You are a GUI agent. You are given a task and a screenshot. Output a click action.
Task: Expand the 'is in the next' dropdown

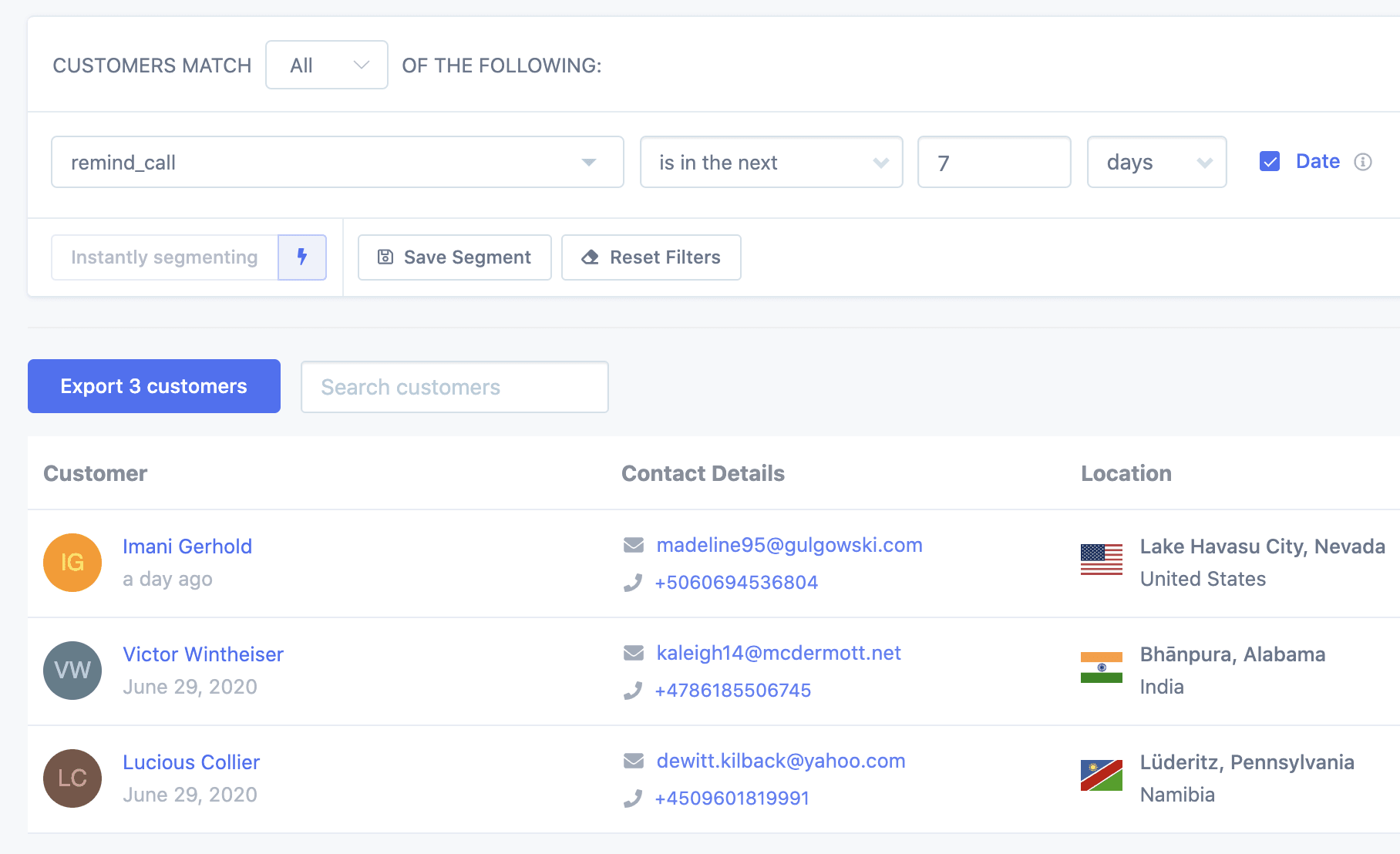[x=770, y=162]
